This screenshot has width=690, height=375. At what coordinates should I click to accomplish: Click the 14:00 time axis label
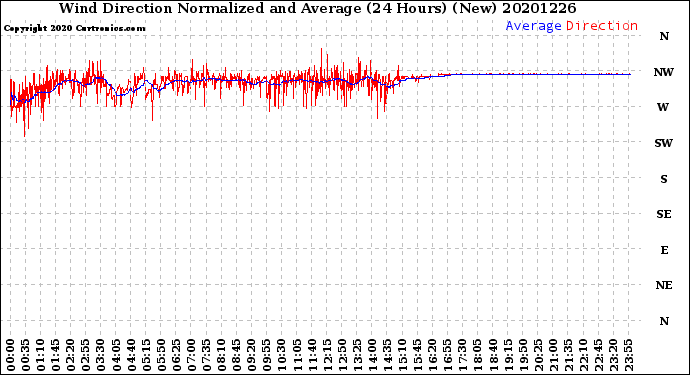coord(372,355)
